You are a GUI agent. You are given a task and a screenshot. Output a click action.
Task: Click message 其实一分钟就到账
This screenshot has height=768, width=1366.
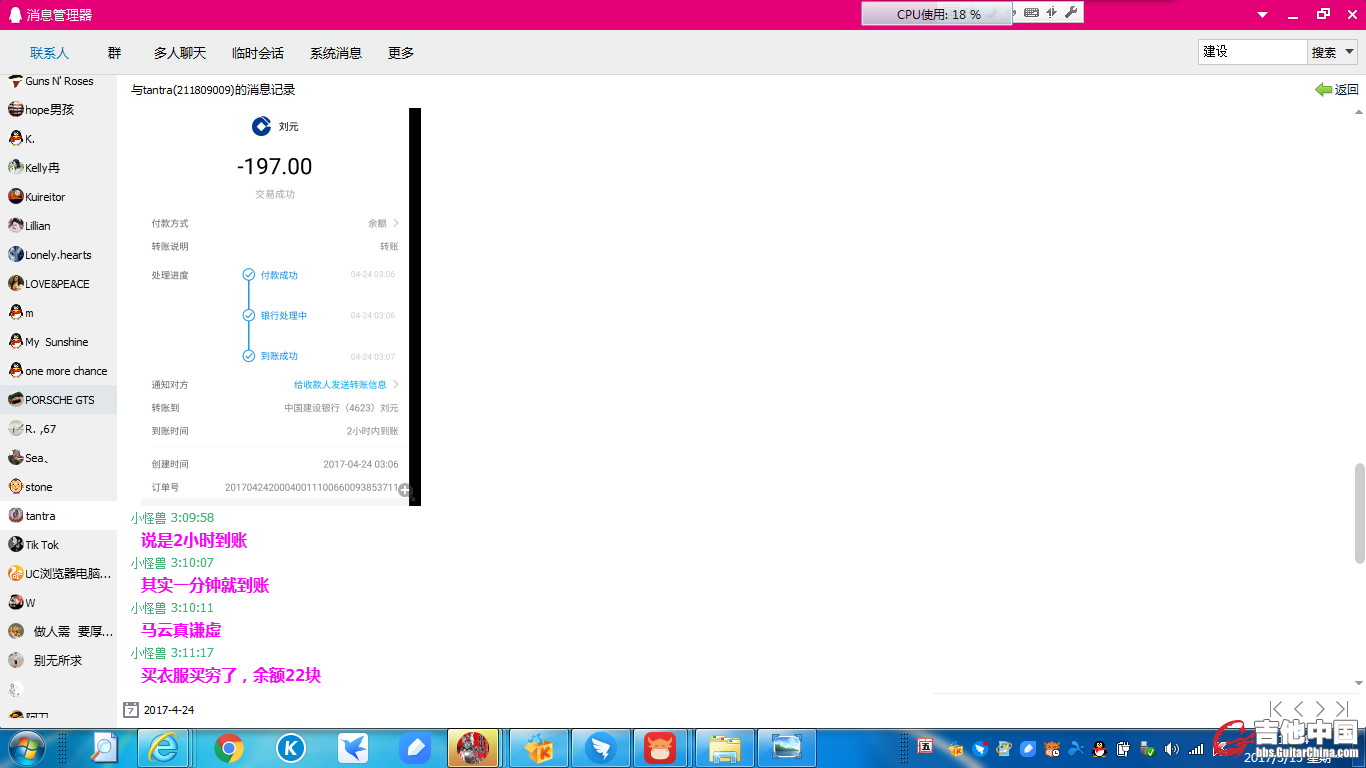[205, 585]
